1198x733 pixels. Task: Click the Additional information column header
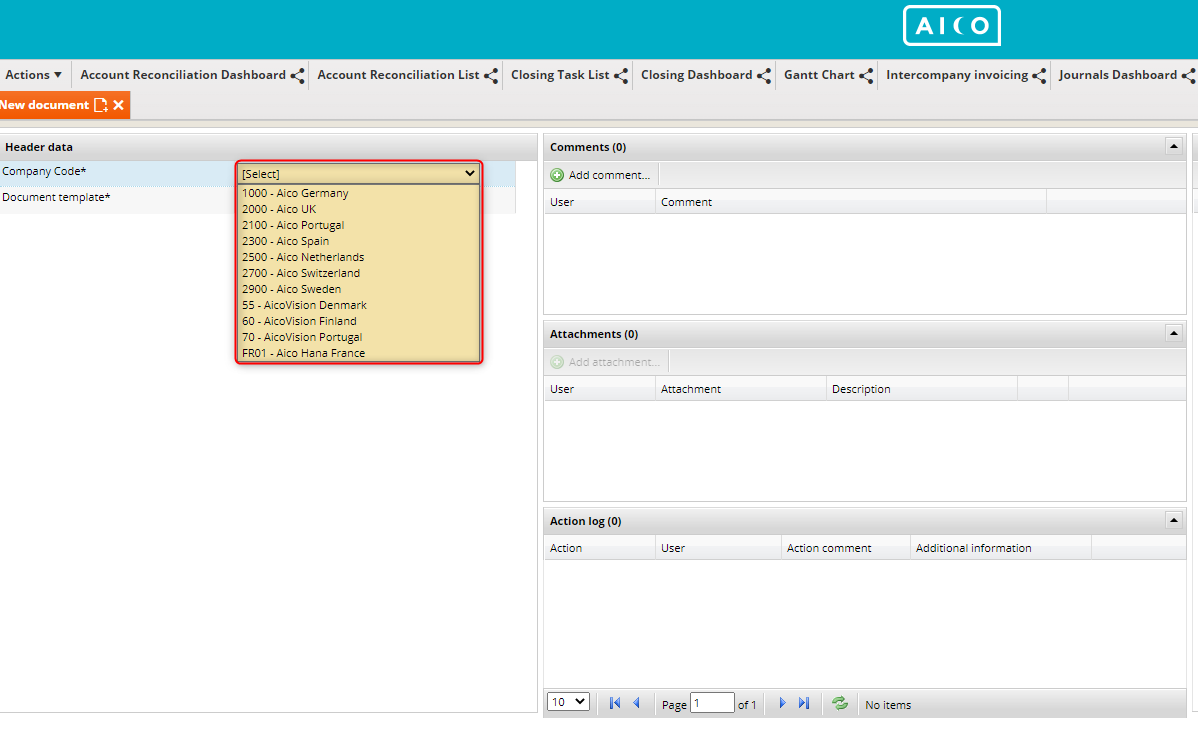tap(1000, 548)
